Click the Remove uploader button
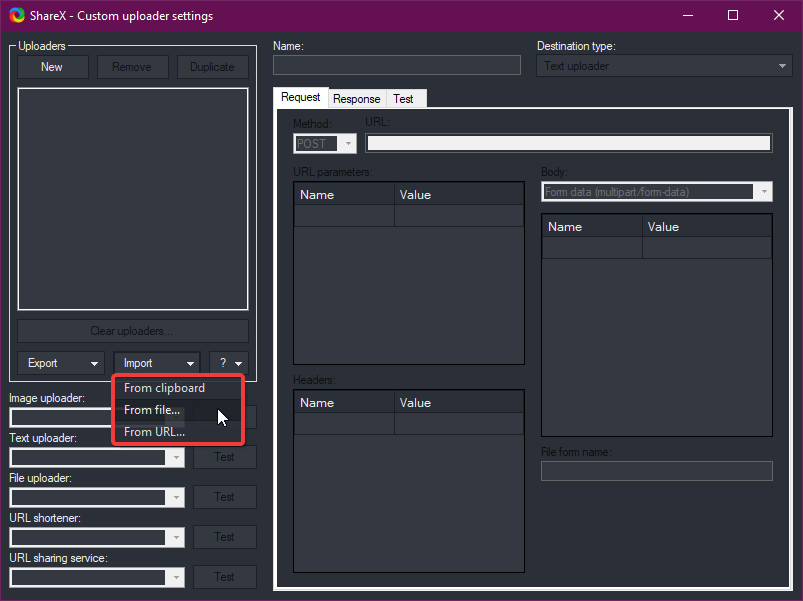Viewport: 803px width, 601px height. point(132,67)
